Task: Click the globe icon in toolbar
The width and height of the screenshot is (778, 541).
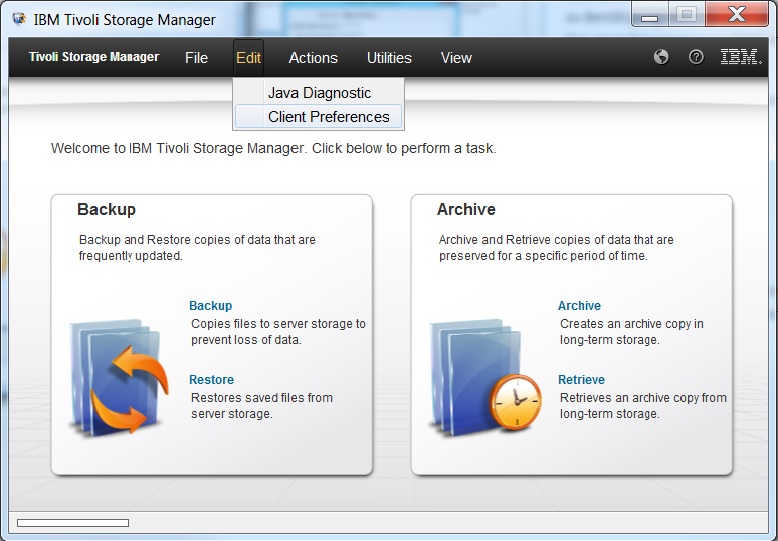Action: (x=661, y=57)
